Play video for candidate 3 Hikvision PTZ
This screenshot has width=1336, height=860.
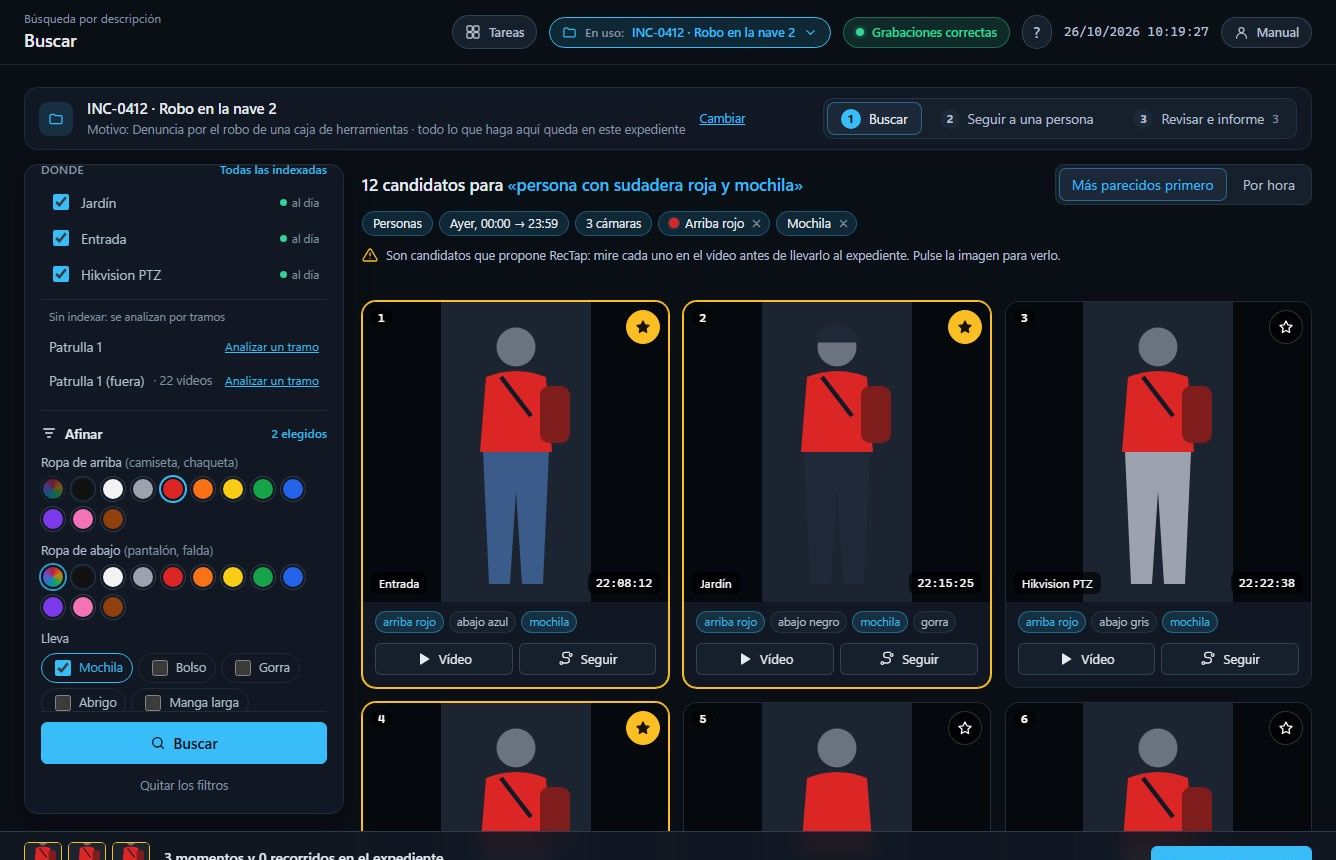click(1086, 659)
